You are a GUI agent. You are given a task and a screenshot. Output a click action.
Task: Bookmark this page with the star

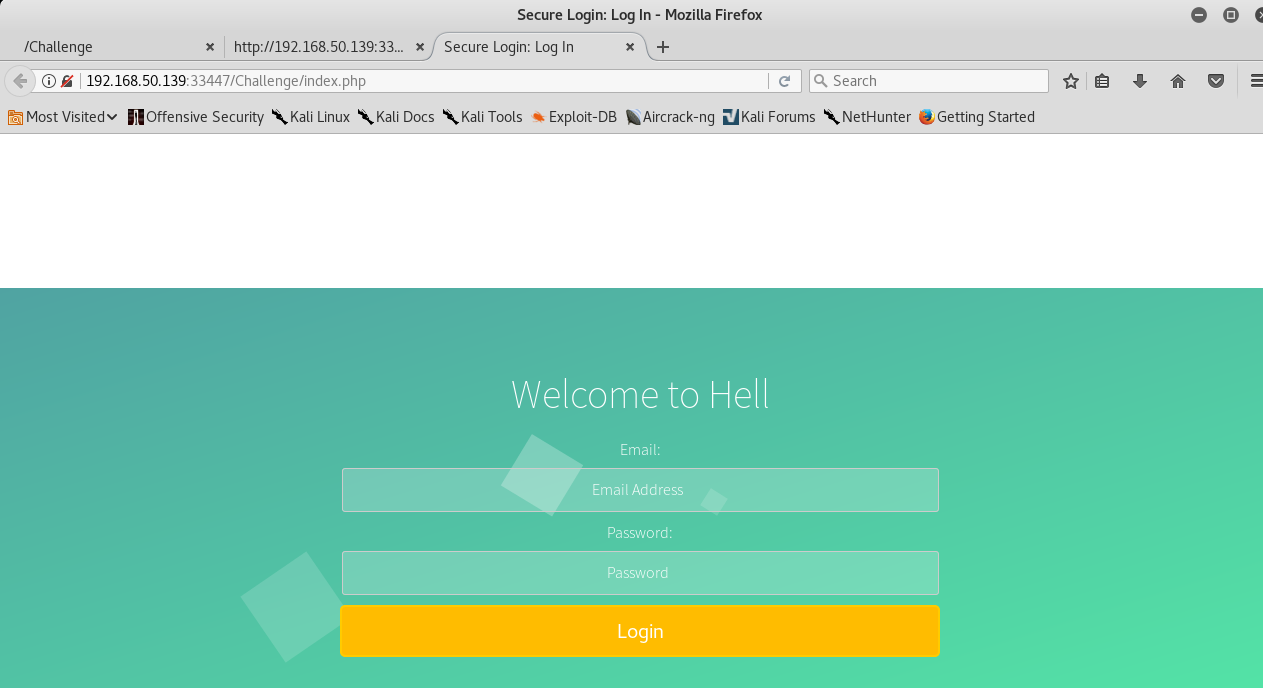pos(1071,81)
